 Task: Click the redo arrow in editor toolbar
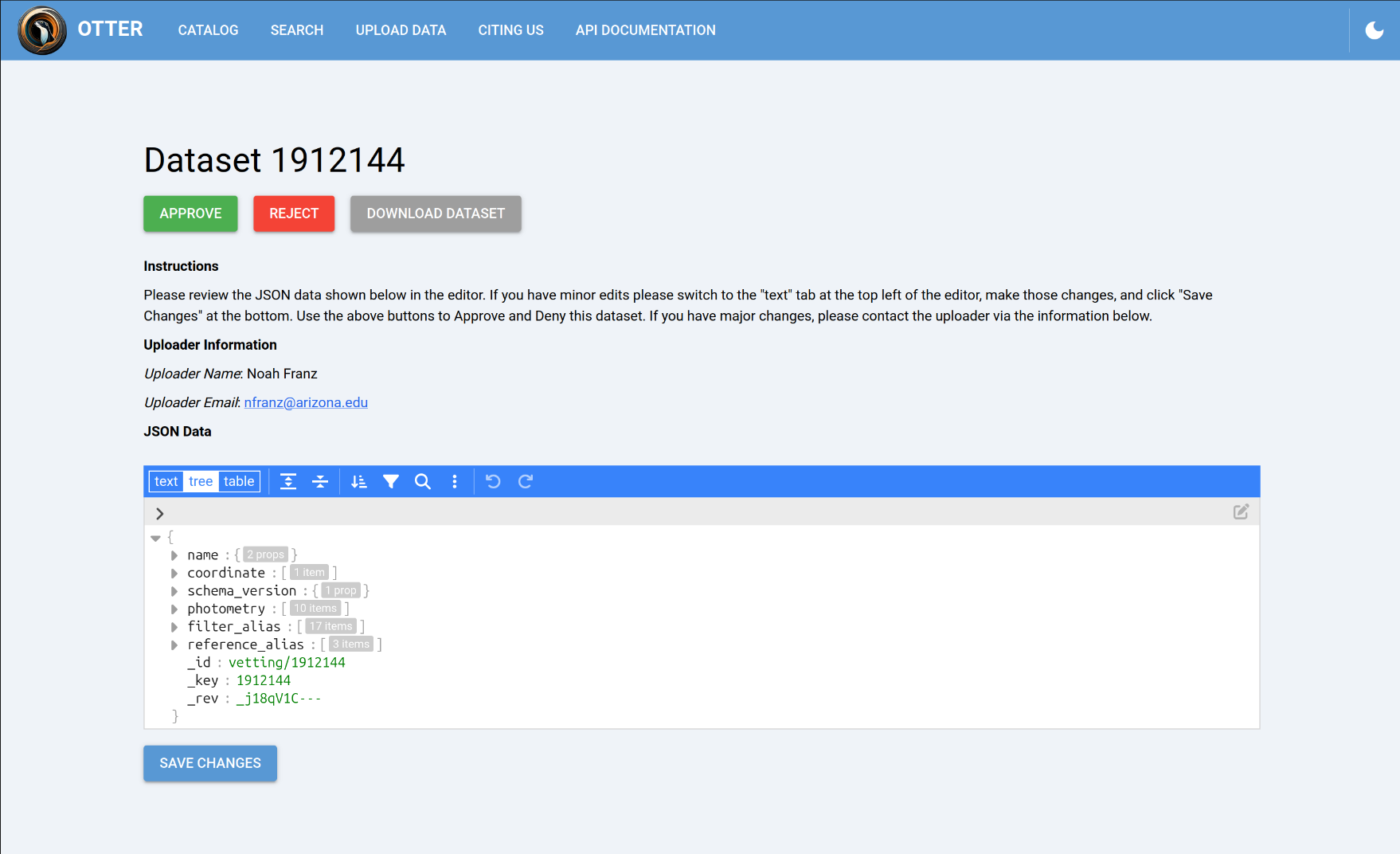click(526, 481)
